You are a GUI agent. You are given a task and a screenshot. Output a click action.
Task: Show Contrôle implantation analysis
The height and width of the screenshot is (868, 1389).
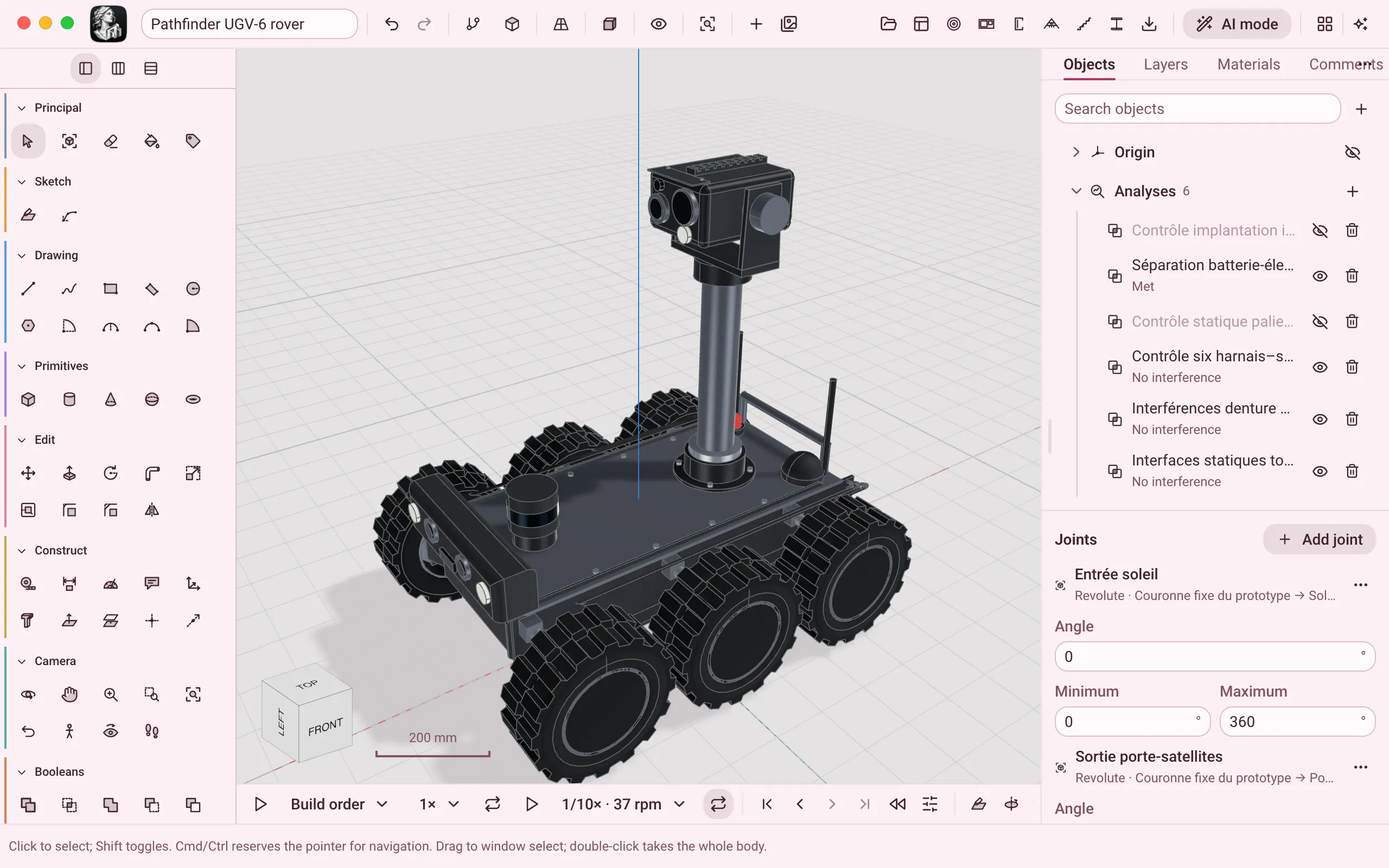coord(1320,230)
